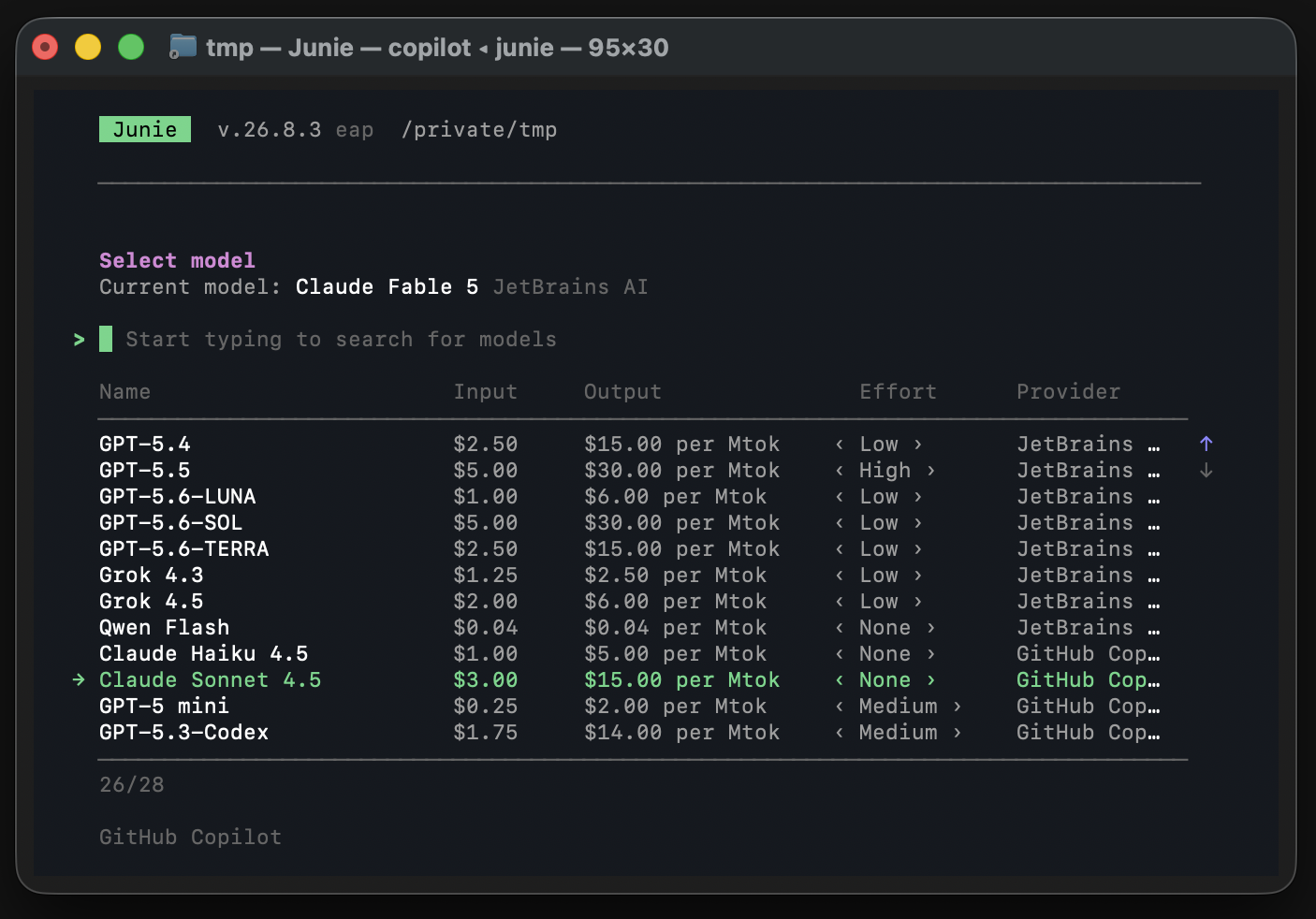Click the right effort chevron for Claude Haiku 4.5
Screen dimensions: 1316x919
[931, 654]
